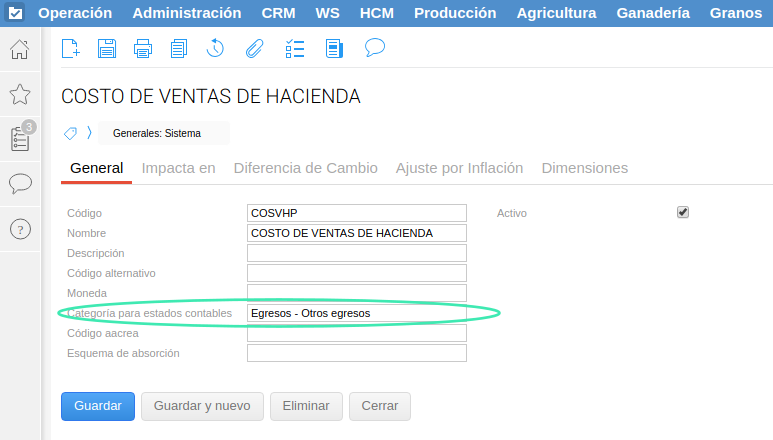Click the paperclip attachments icon

tap(254, 48)
